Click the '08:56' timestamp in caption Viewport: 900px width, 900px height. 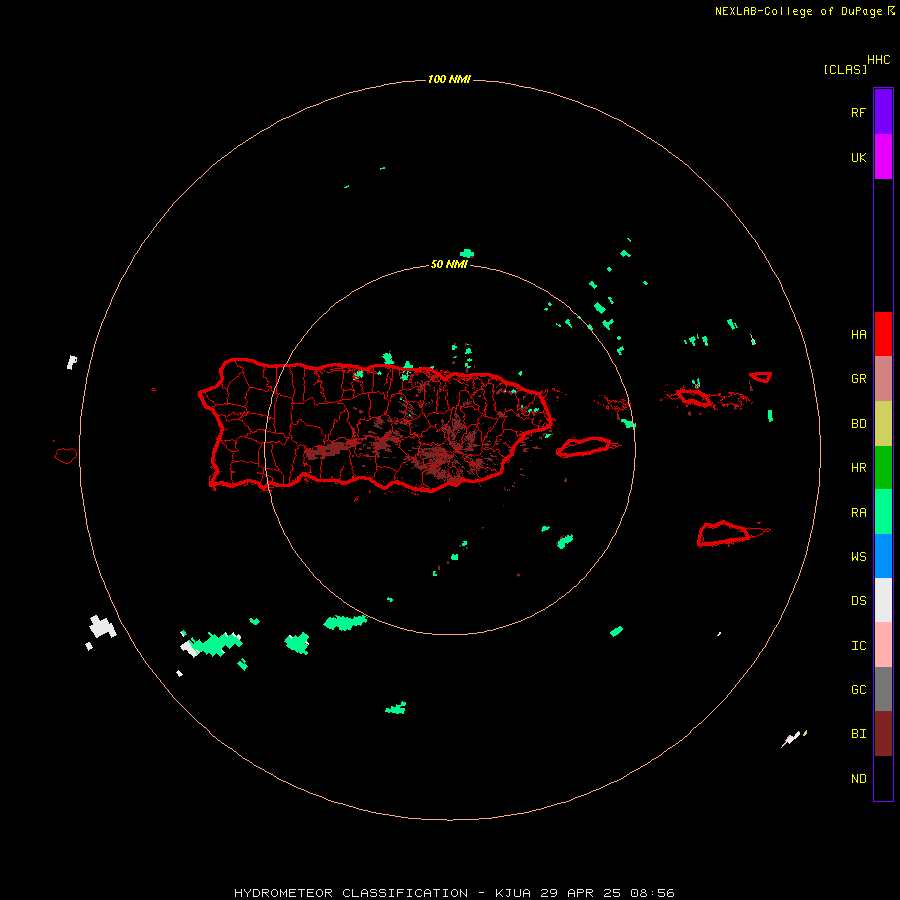point(651,893)
